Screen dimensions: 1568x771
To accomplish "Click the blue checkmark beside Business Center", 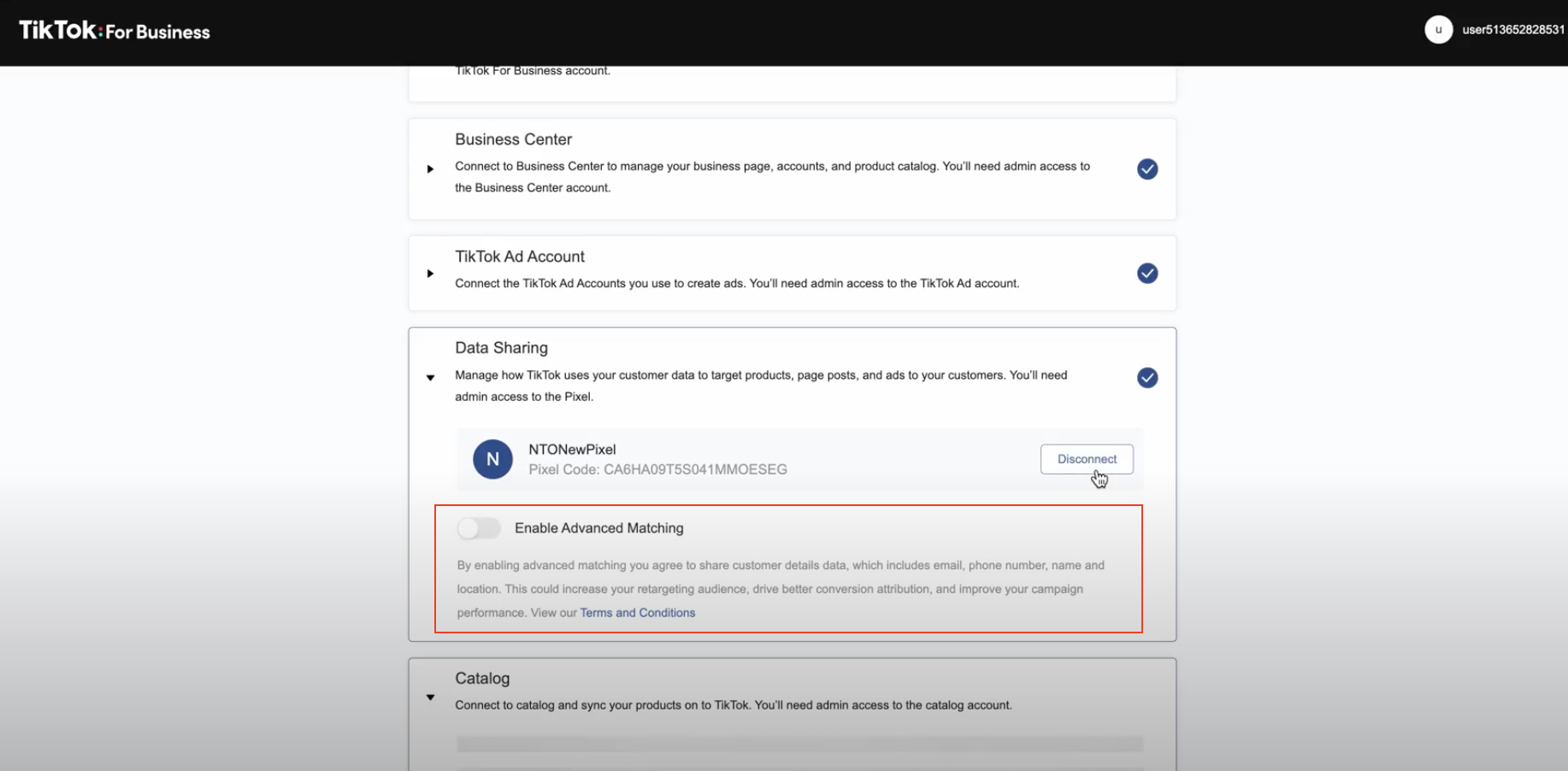I will 1147,168.
